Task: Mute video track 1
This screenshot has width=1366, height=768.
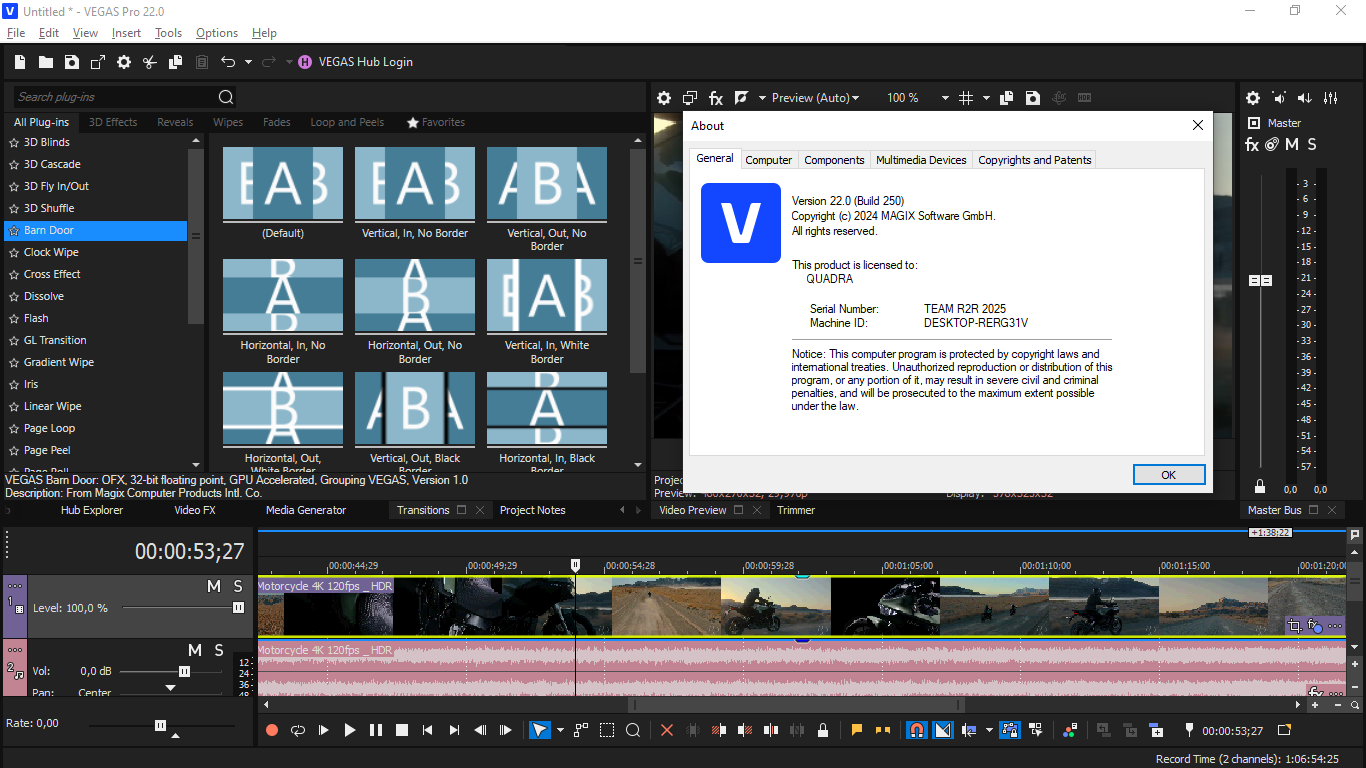Action: [x=213, y=587]
